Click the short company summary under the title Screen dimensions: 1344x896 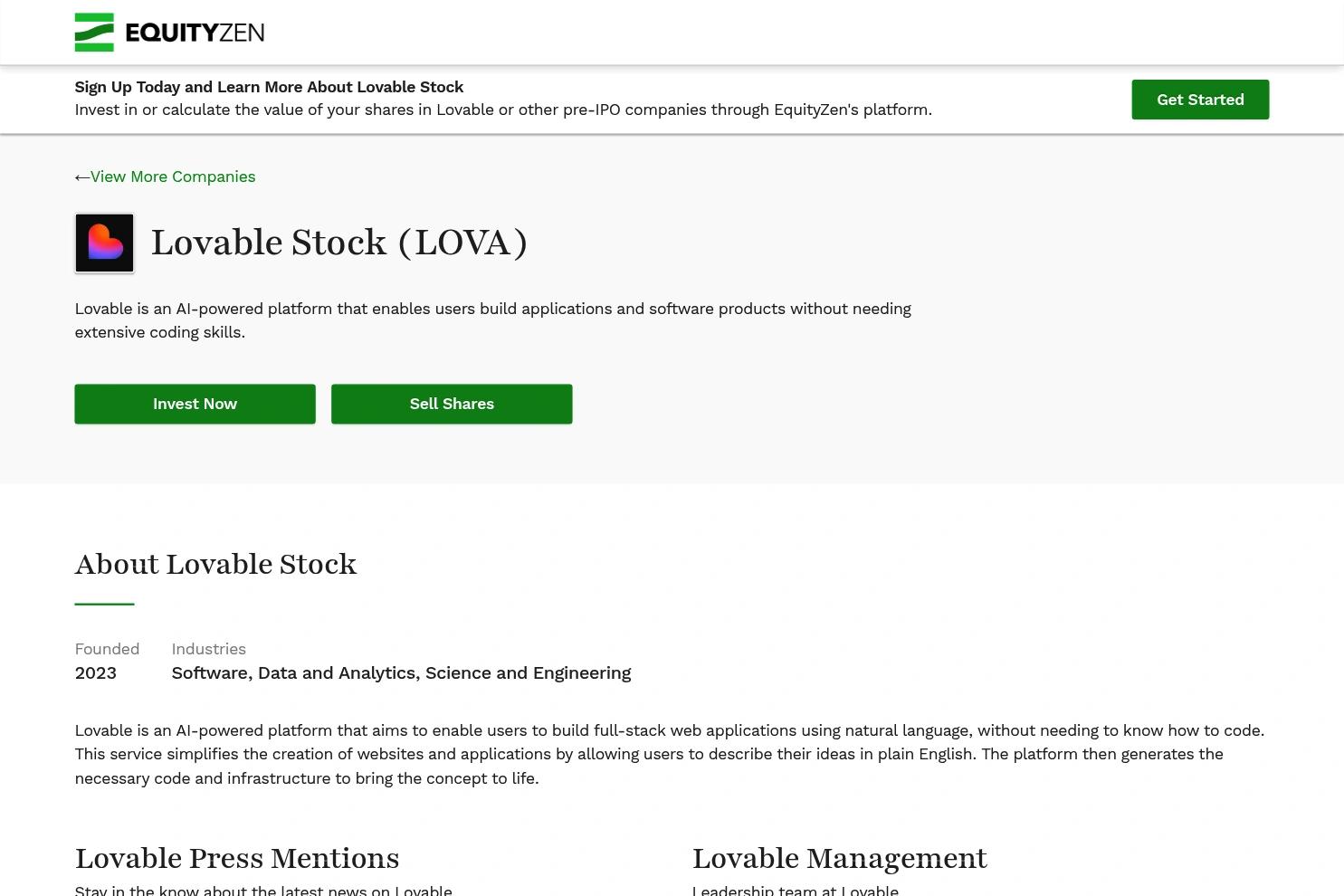[492, 320]
